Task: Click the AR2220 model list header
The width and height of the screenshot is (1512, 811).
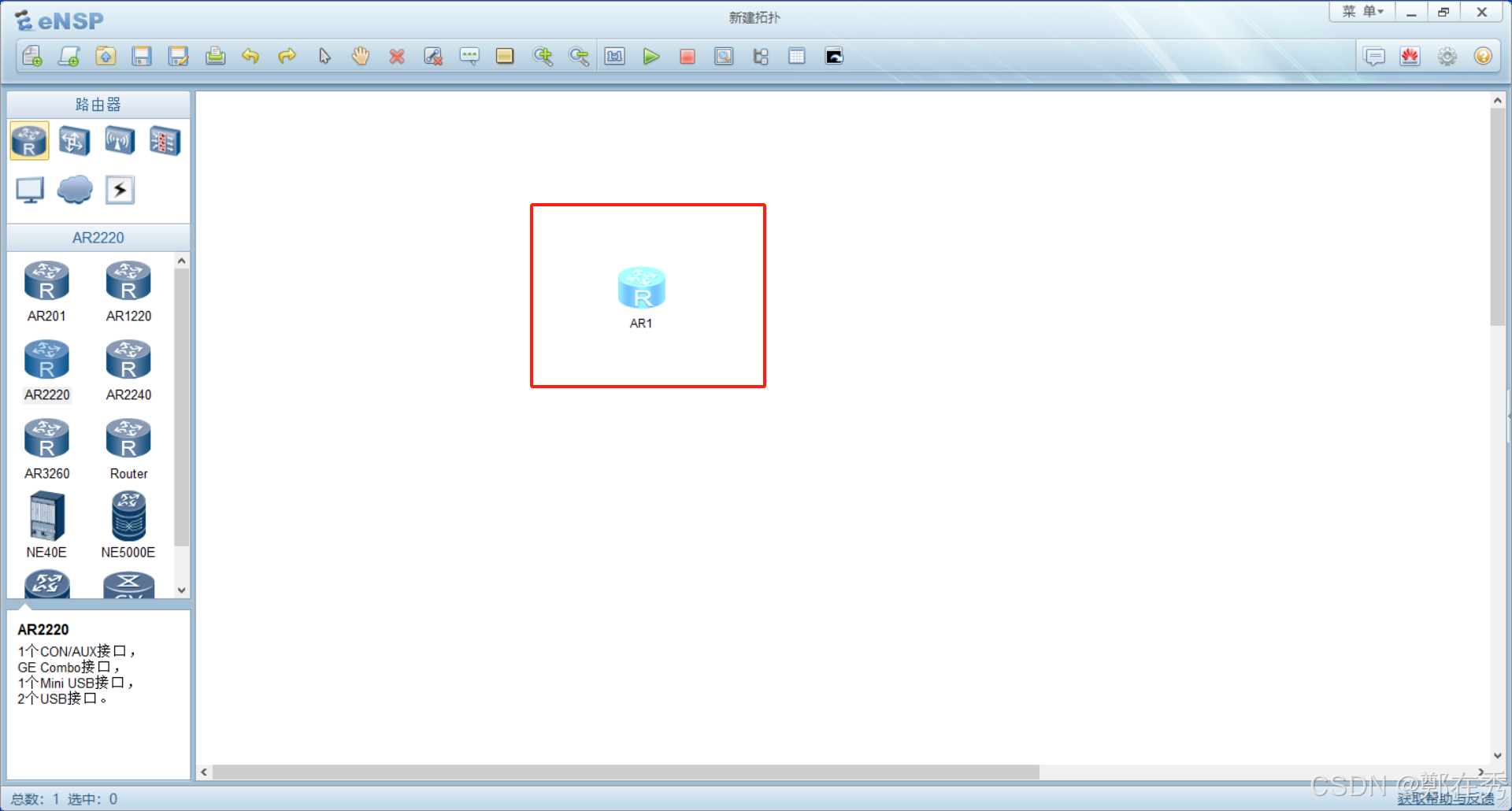Action: 98,238
